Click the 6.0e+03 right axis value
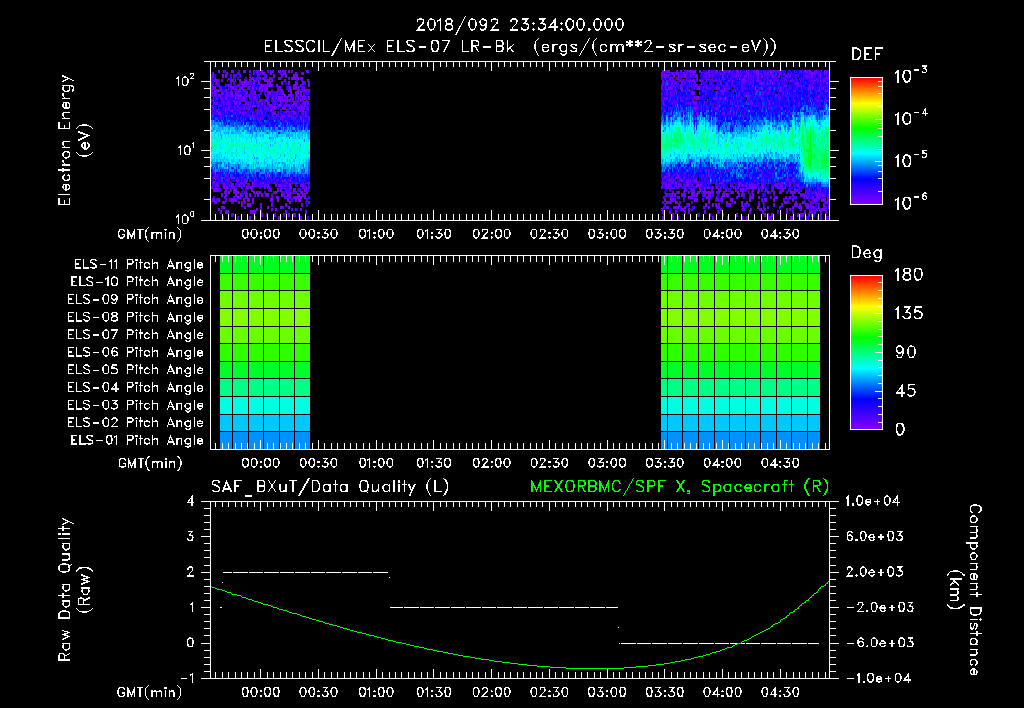Screen dimensions: 1024x708 (x=875, y=537)
